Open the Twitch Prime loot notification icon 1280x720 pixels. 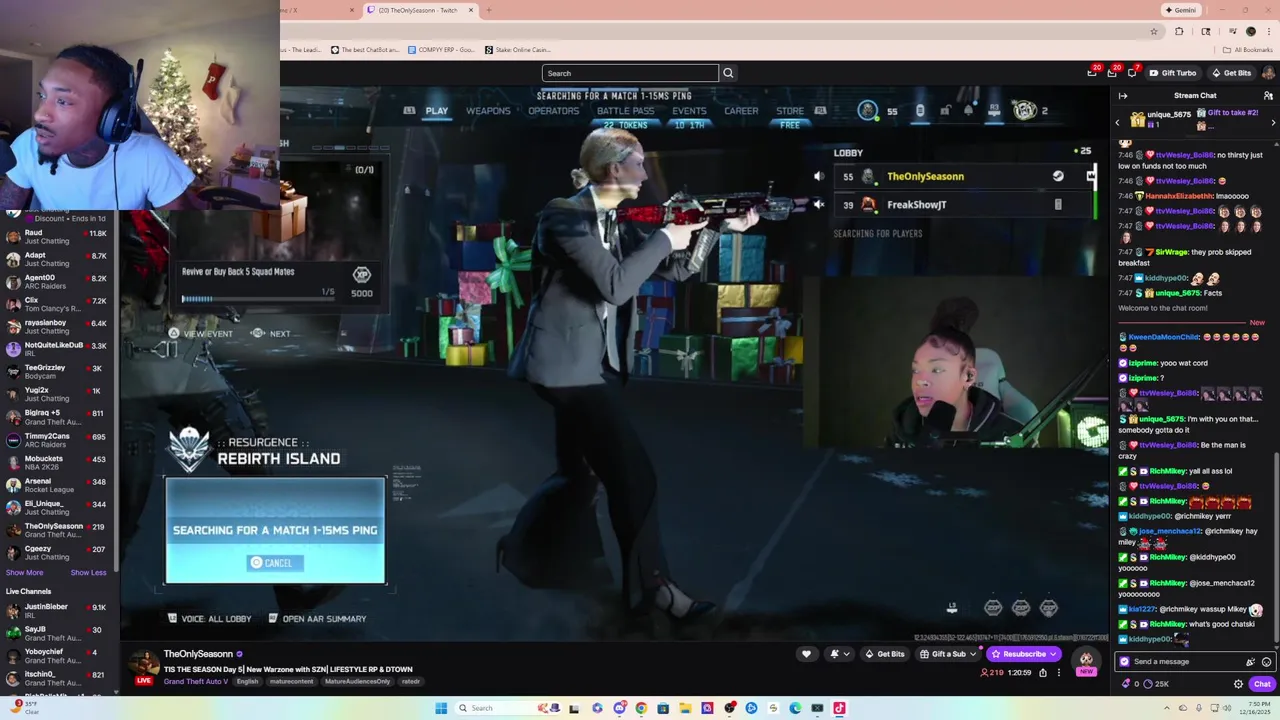pyautogui.click(x=1092, y=73)
